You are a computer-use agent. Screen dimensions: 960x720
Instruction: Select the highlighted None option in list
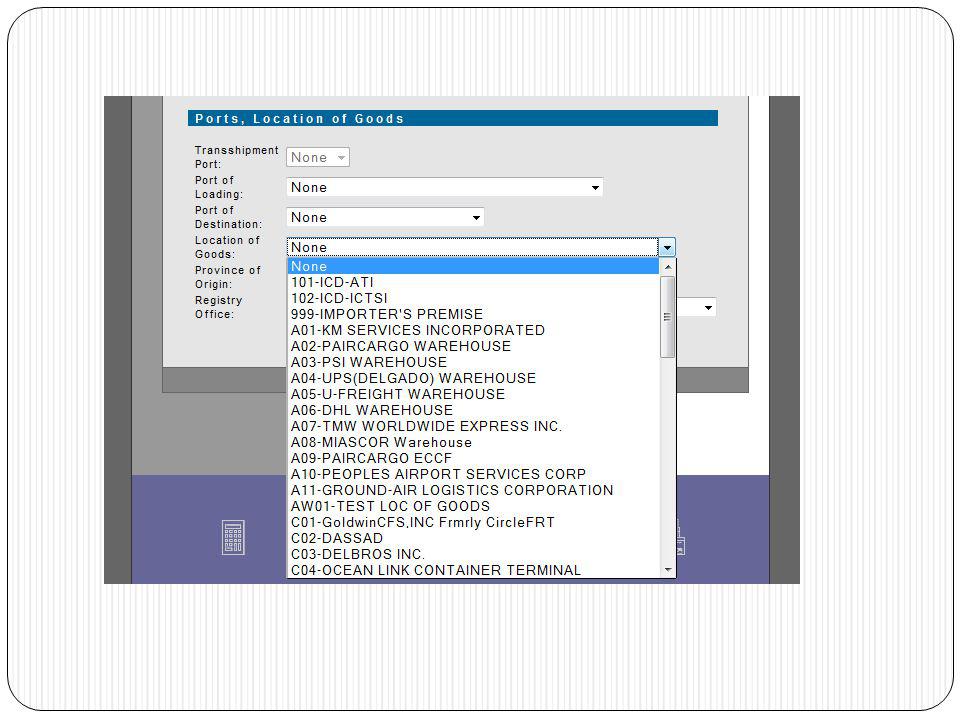pos(473,266)
